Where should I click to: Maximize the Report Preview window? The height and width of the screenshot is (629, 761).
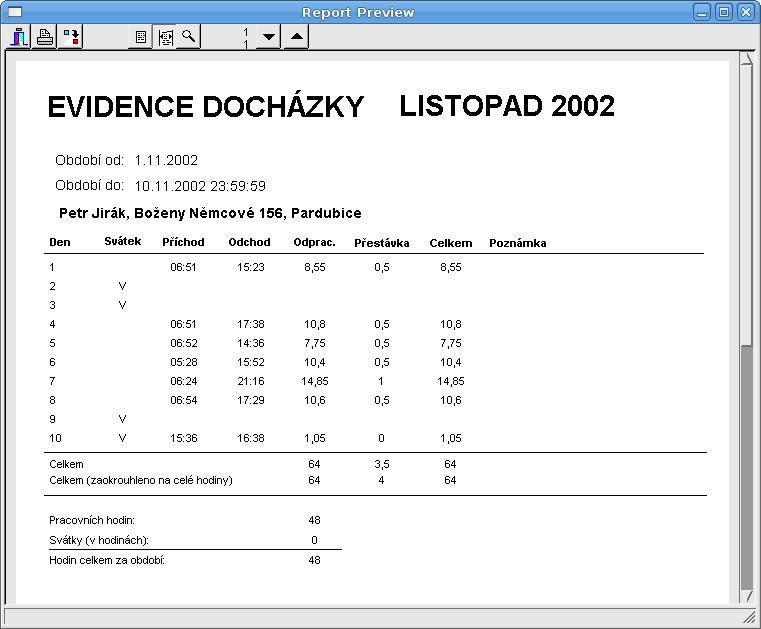point(724,12)
